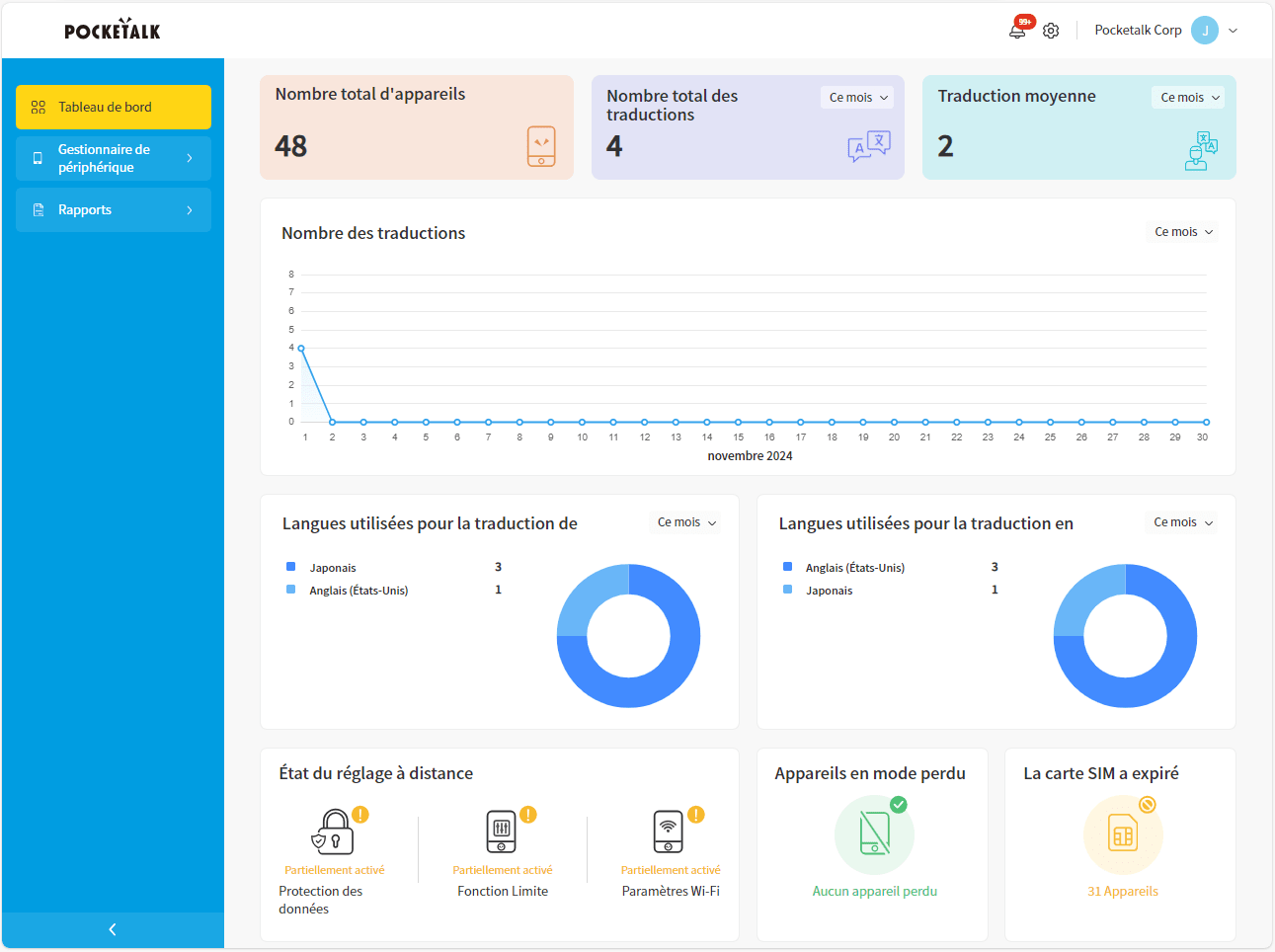The height and width of the screenshot is (952, 1275).
Task: Click the chart data point on day 15
Action: 738,423
